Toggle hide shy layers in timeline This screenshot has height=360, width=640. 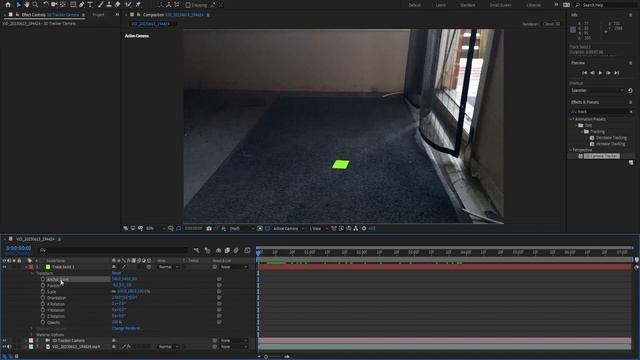[x=218, y=250]
